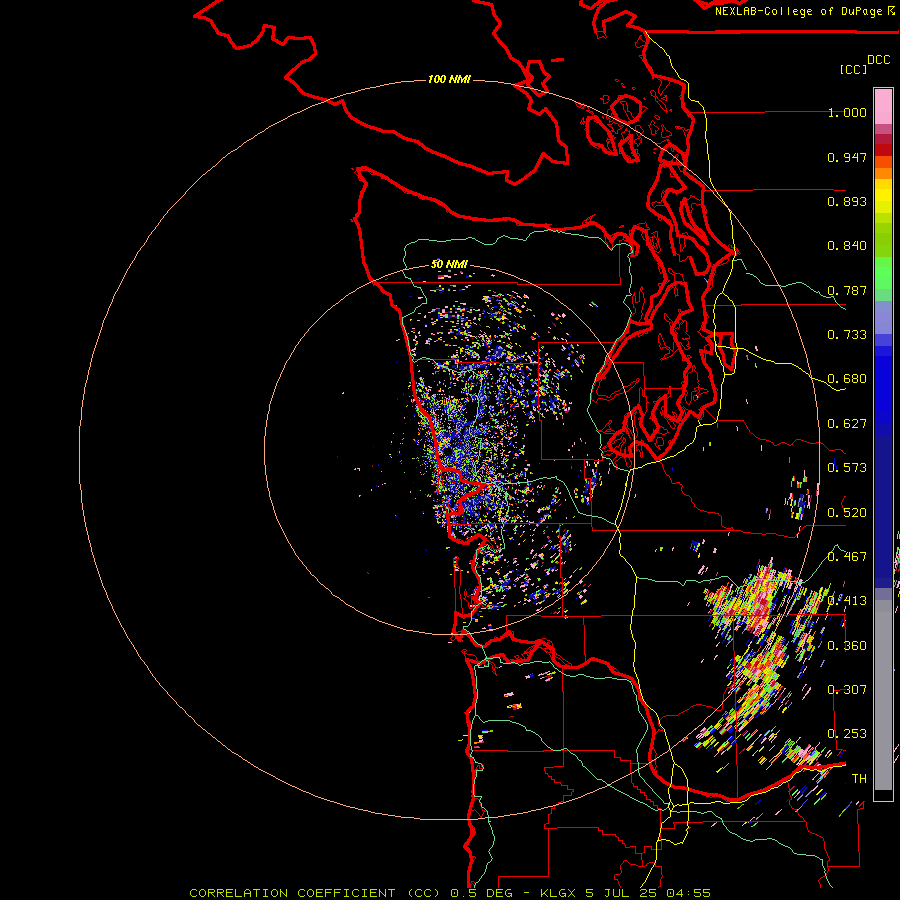Select the red segment of the color bar
900x900 pixels.
pyautogui.click(x=883, y=150)
